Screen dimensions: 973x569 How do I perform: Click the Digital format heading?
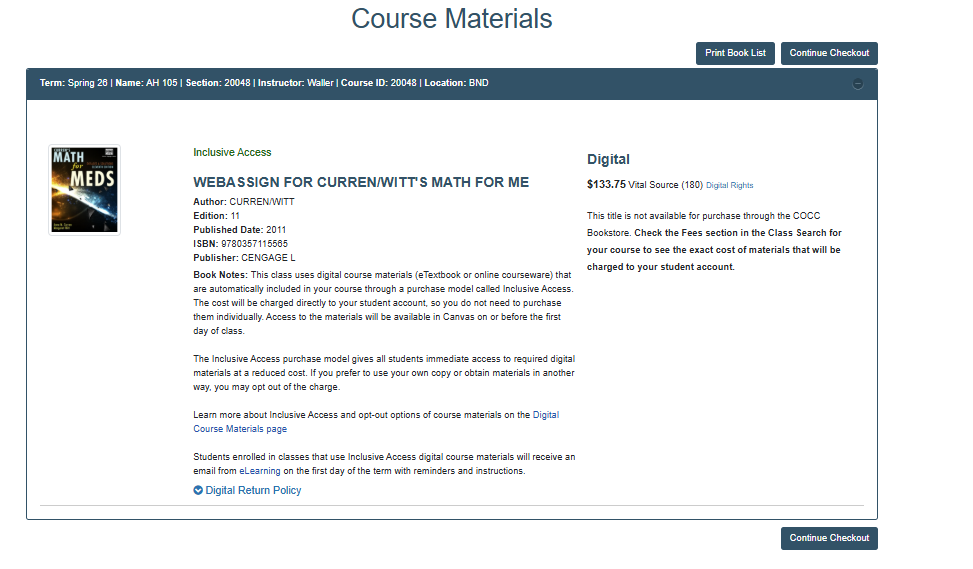608,159
